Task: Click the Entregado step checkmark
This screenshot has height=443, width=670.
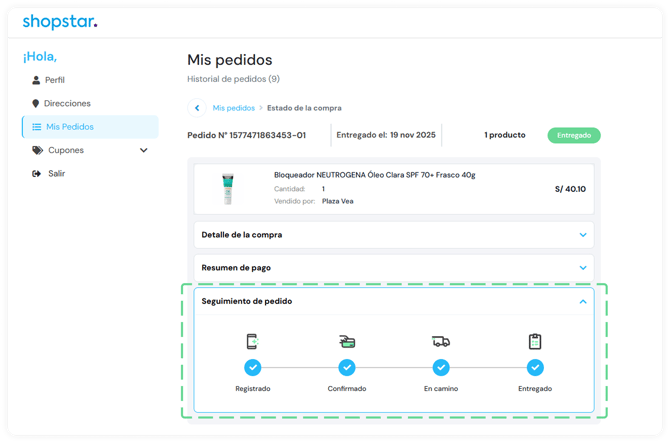Action: 535,367
